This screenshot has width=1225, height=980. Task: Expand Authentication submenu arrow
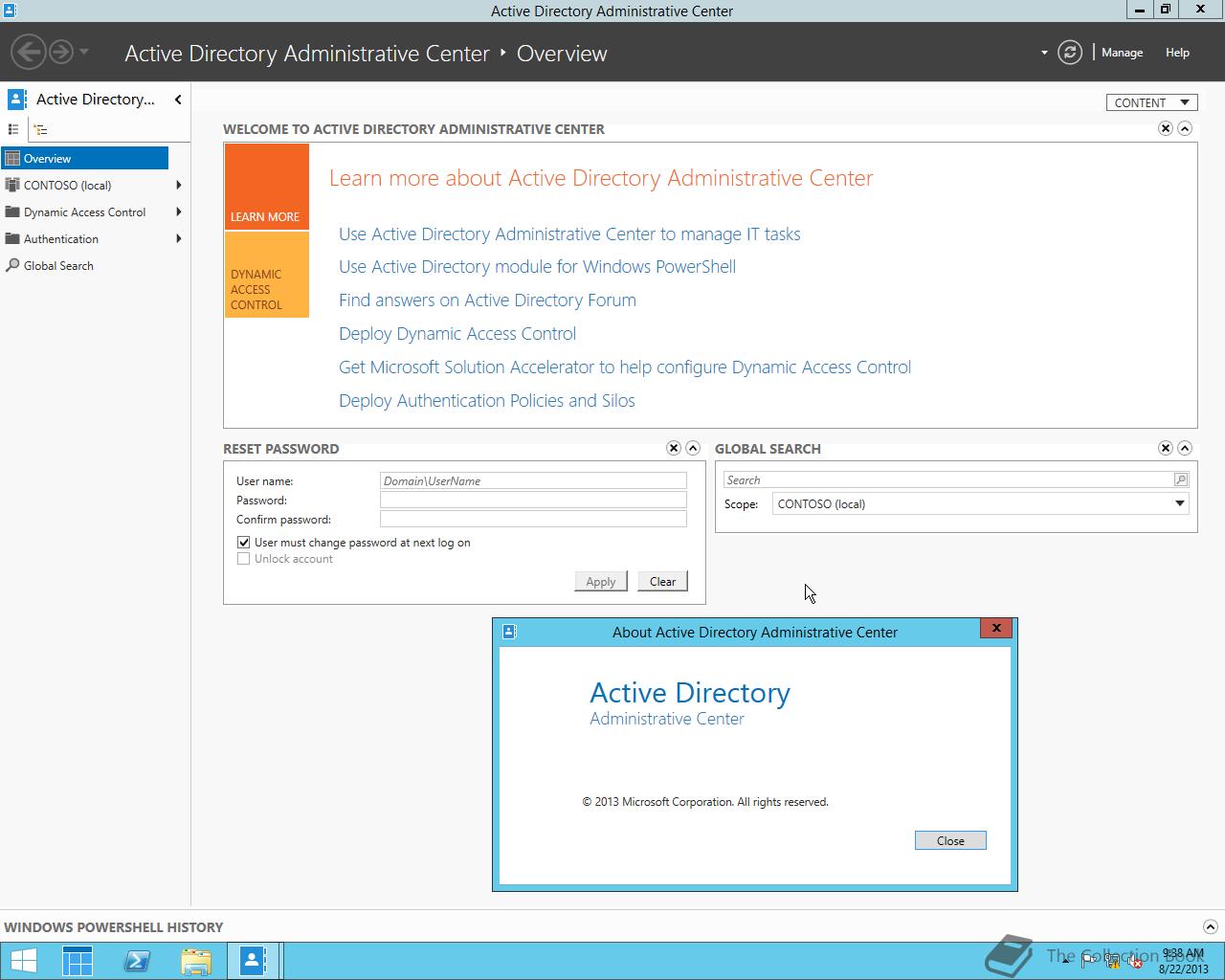[x=179, y=239]
